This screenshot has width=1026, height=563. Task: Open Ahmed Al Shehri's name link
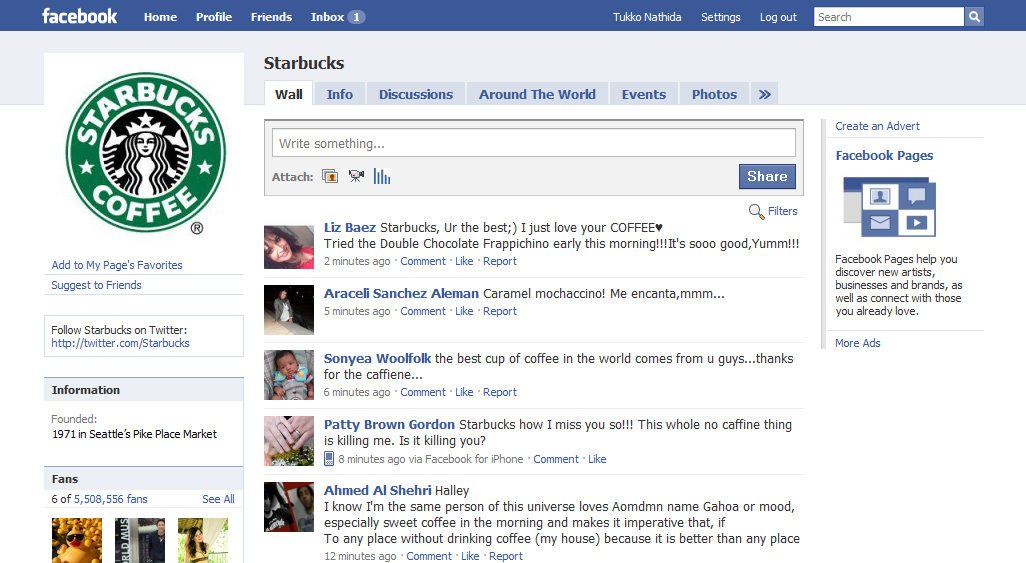click(x=377, y=490)
